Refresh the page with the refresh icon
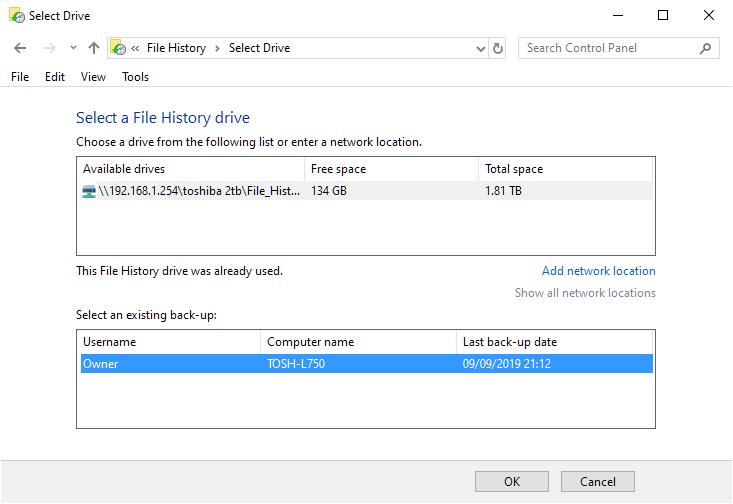 tap(498, 48)
